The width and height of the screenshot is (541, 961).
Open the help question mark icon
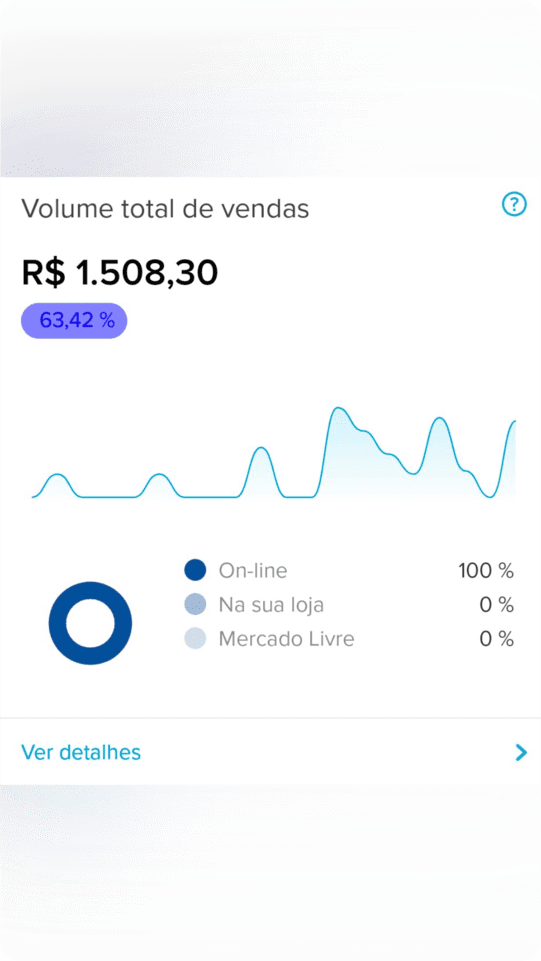514,204
